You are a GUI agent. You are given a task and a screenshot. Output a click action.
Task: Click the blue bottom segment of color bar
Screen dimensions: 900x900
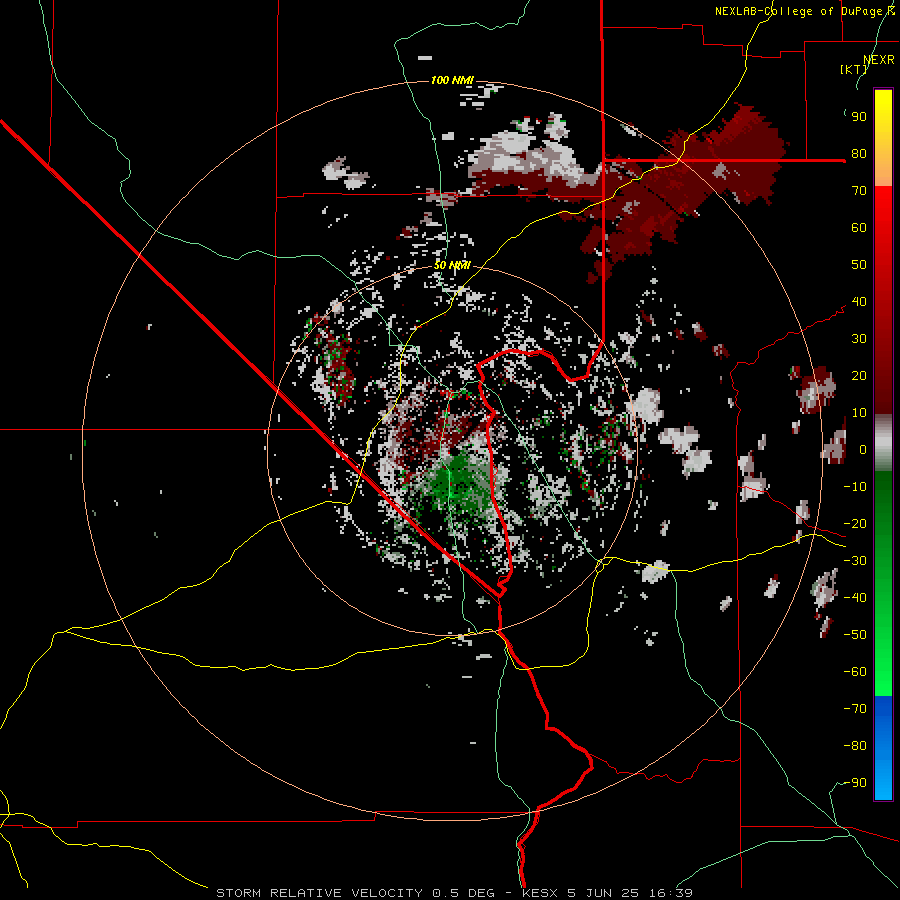pos(883,748)
